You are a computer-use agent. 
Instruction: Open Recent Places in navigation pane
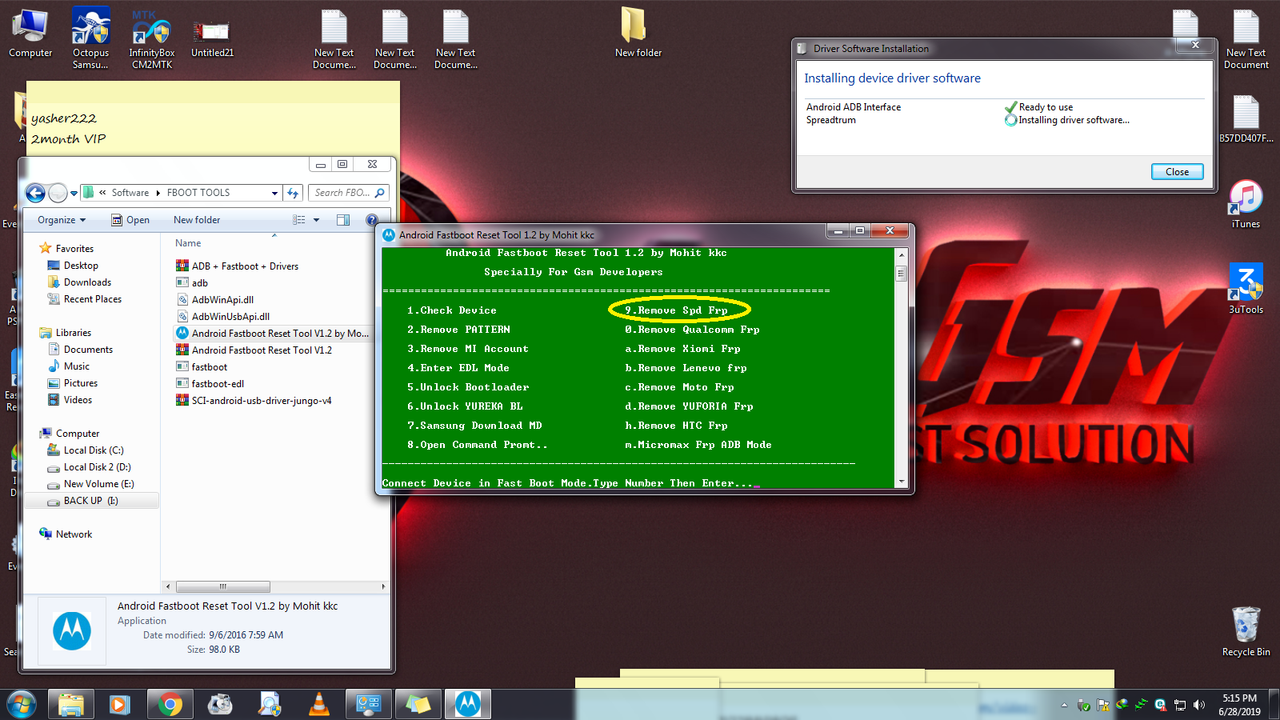click(x=92, y=299)
